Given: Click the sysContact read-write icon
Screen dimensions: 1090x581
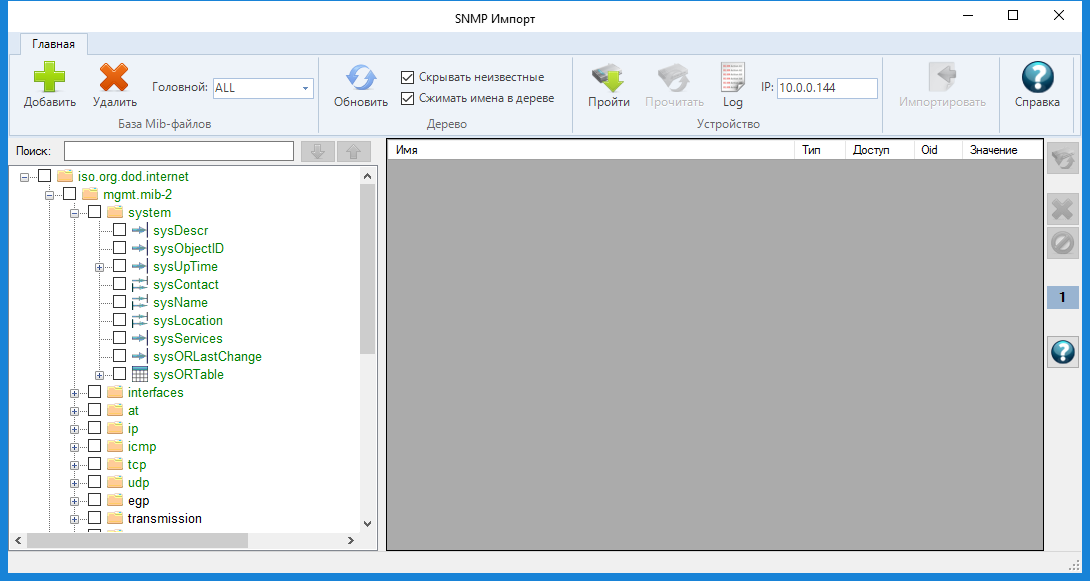Looking at the screenshot, I should click(x=140, y=284).
